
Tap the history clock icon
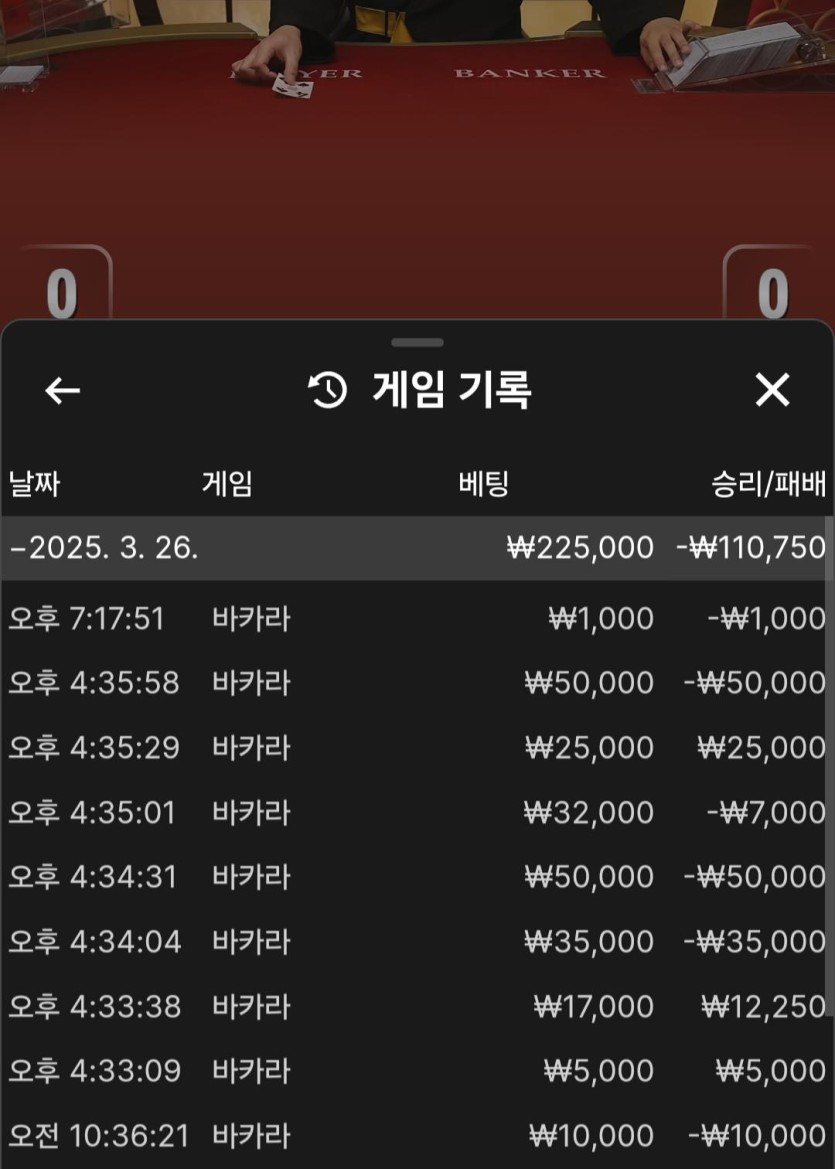point(328,390)
